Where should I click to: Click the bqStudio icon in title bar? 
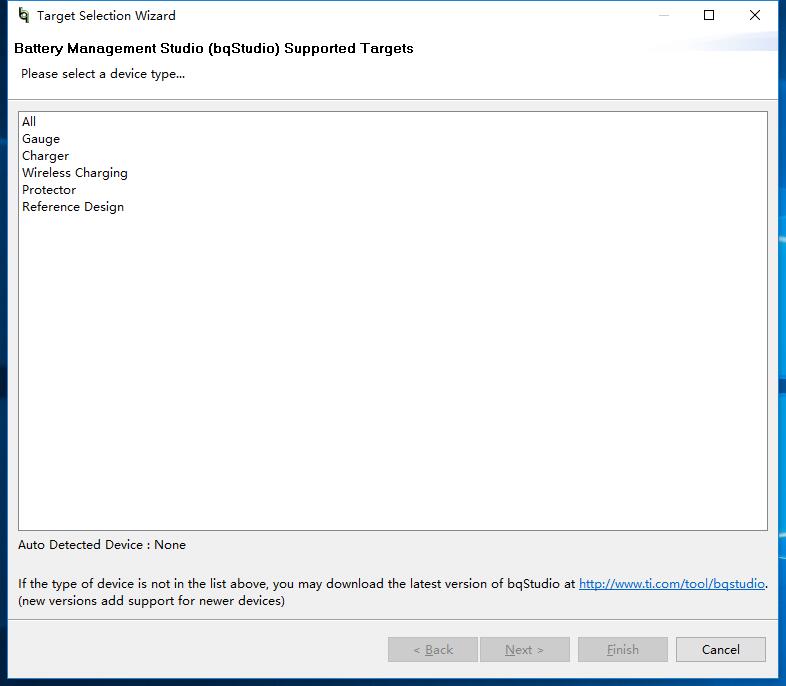24,16
